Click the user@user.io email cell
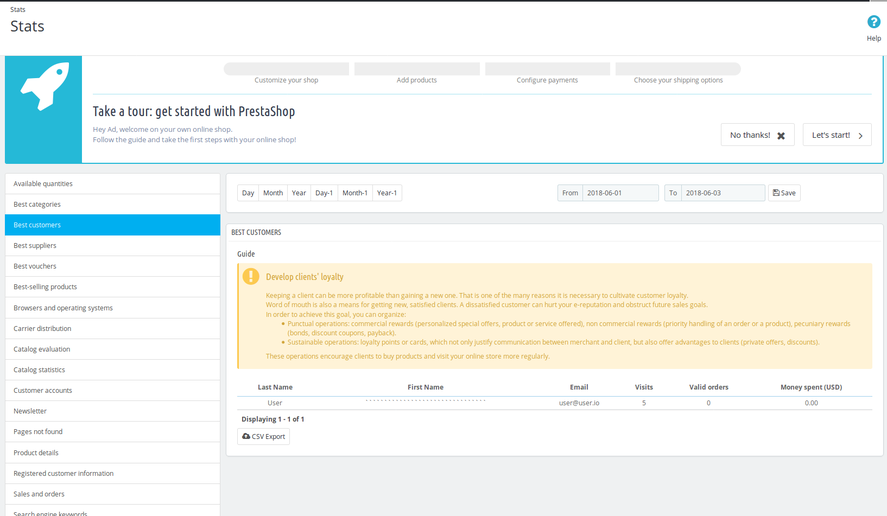887x516 pixels. 579,403
